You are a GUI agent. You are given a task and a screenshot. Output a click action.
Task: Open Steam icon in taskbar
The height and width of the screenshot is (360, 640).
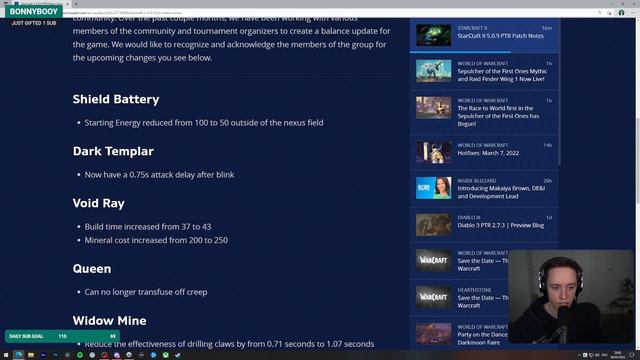pos(178,355)
